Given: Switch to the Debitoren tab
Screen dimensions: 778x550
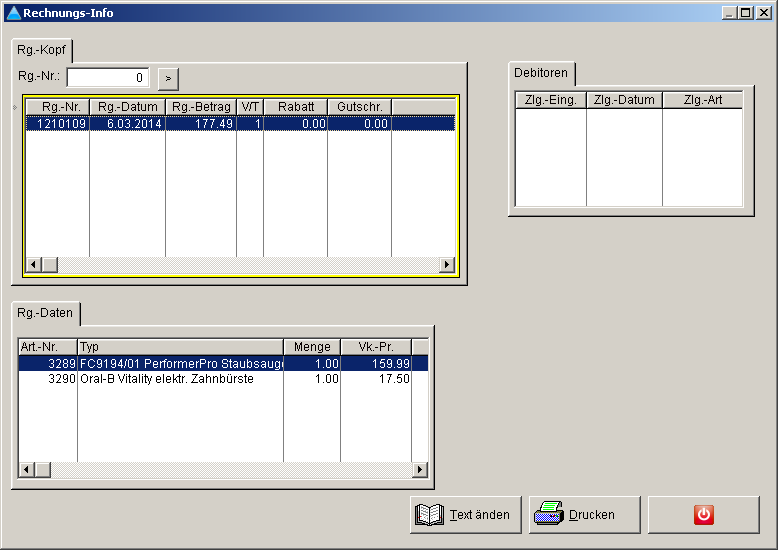Looking at the screenshot, I should 541,73.
